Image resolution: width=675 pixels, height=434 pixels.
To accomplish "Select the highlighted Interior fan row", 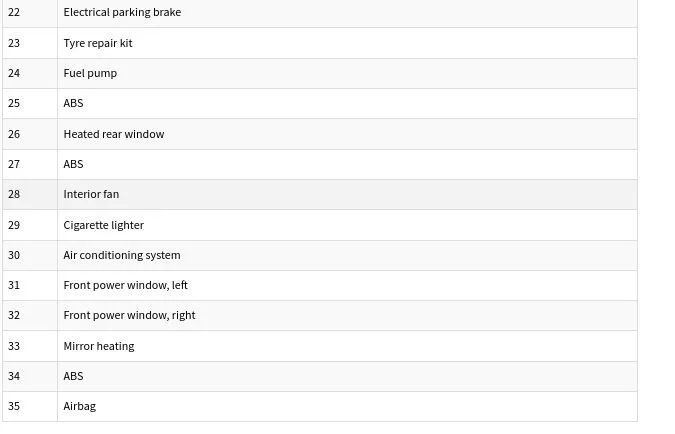I will (x=320, y=195).
